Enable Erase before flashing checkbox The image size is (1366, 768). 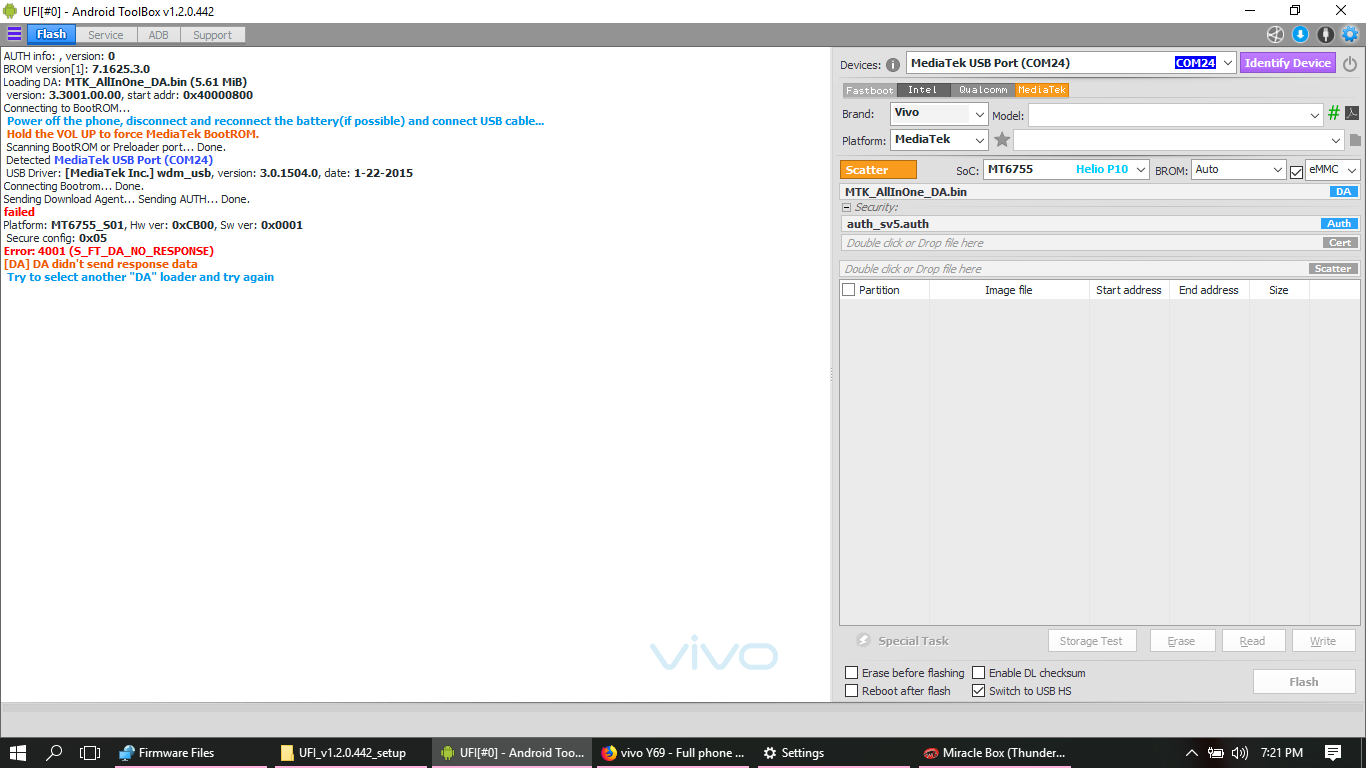(x=852, y=673)
